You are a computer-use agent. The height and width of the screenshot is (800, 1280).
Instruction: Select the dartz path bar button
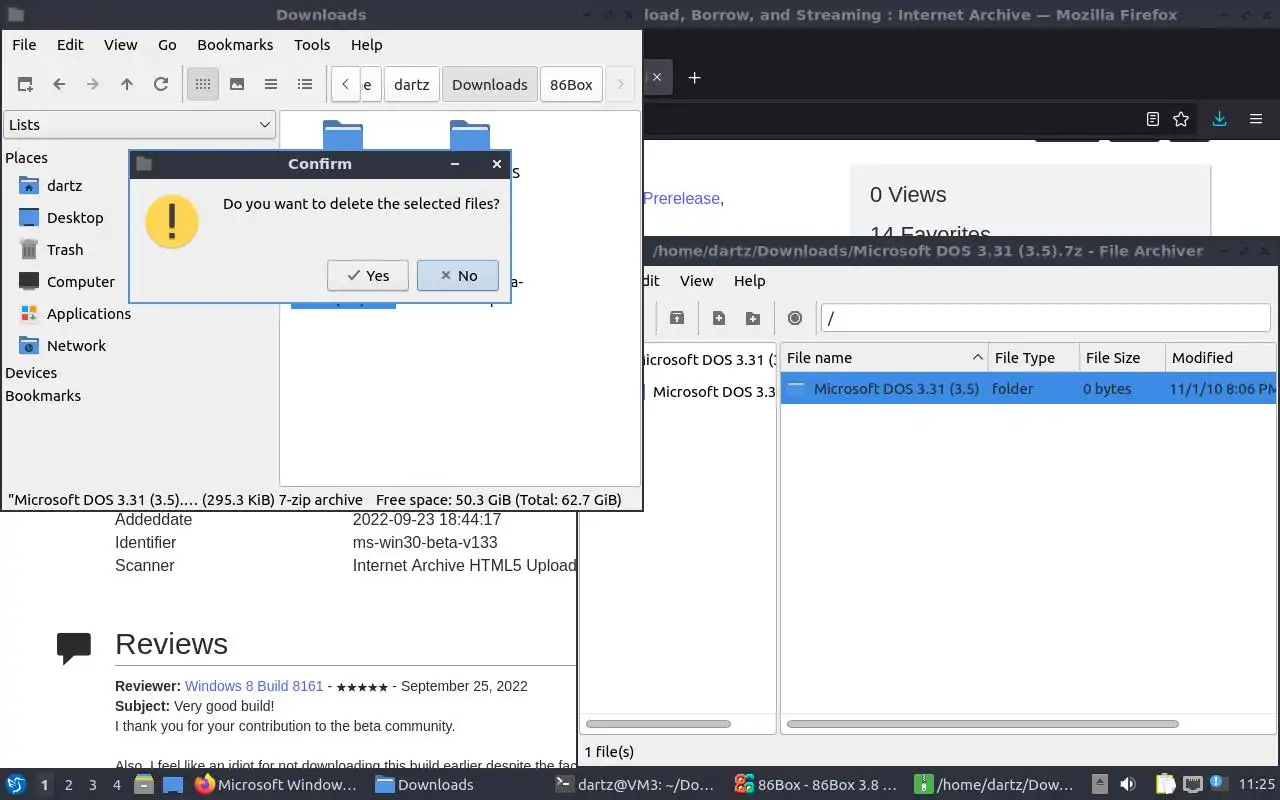click(x=412, y=85)
